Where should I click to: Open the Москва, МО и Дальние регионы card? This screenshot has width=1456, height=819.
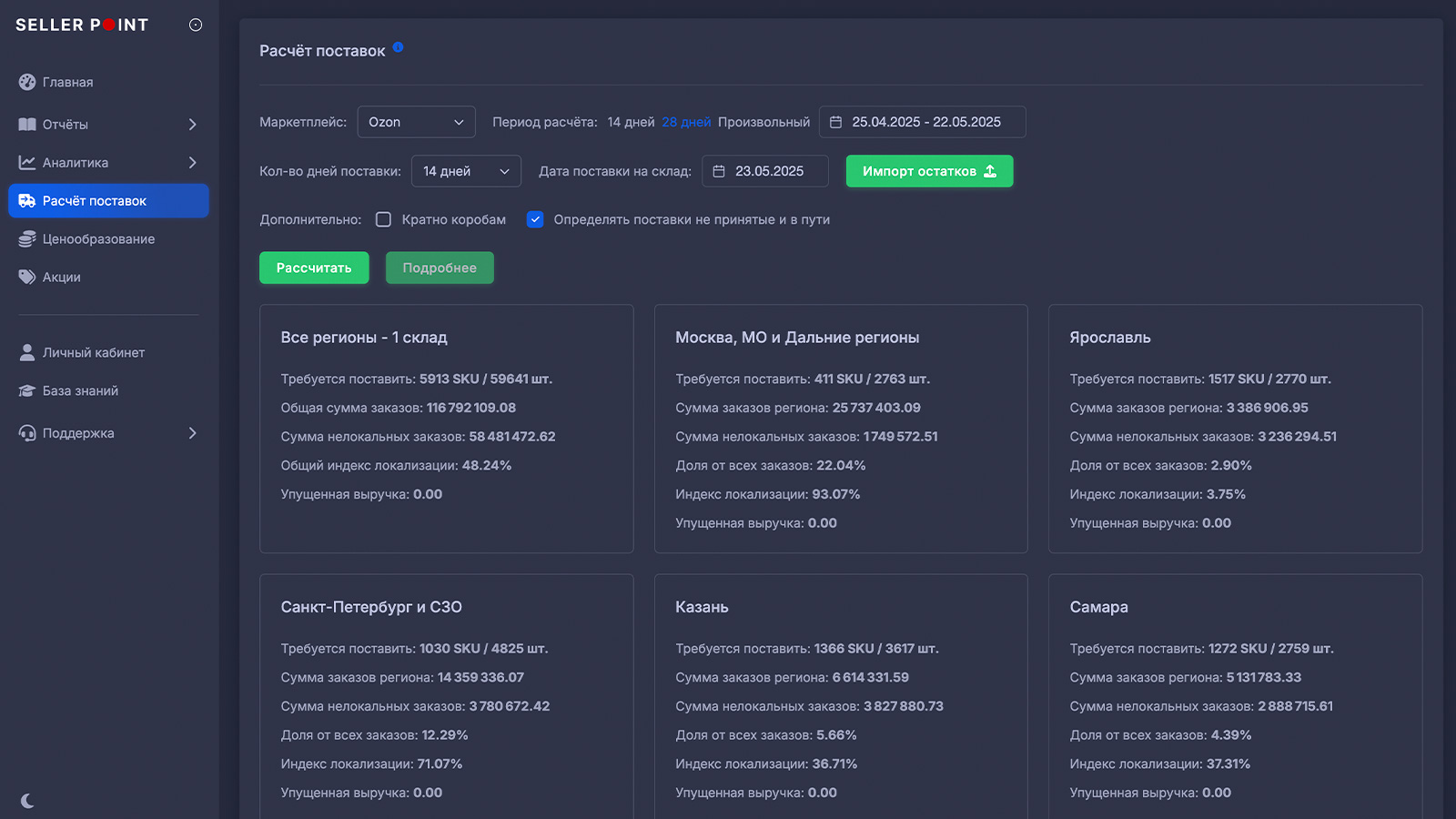coord(841,429)
